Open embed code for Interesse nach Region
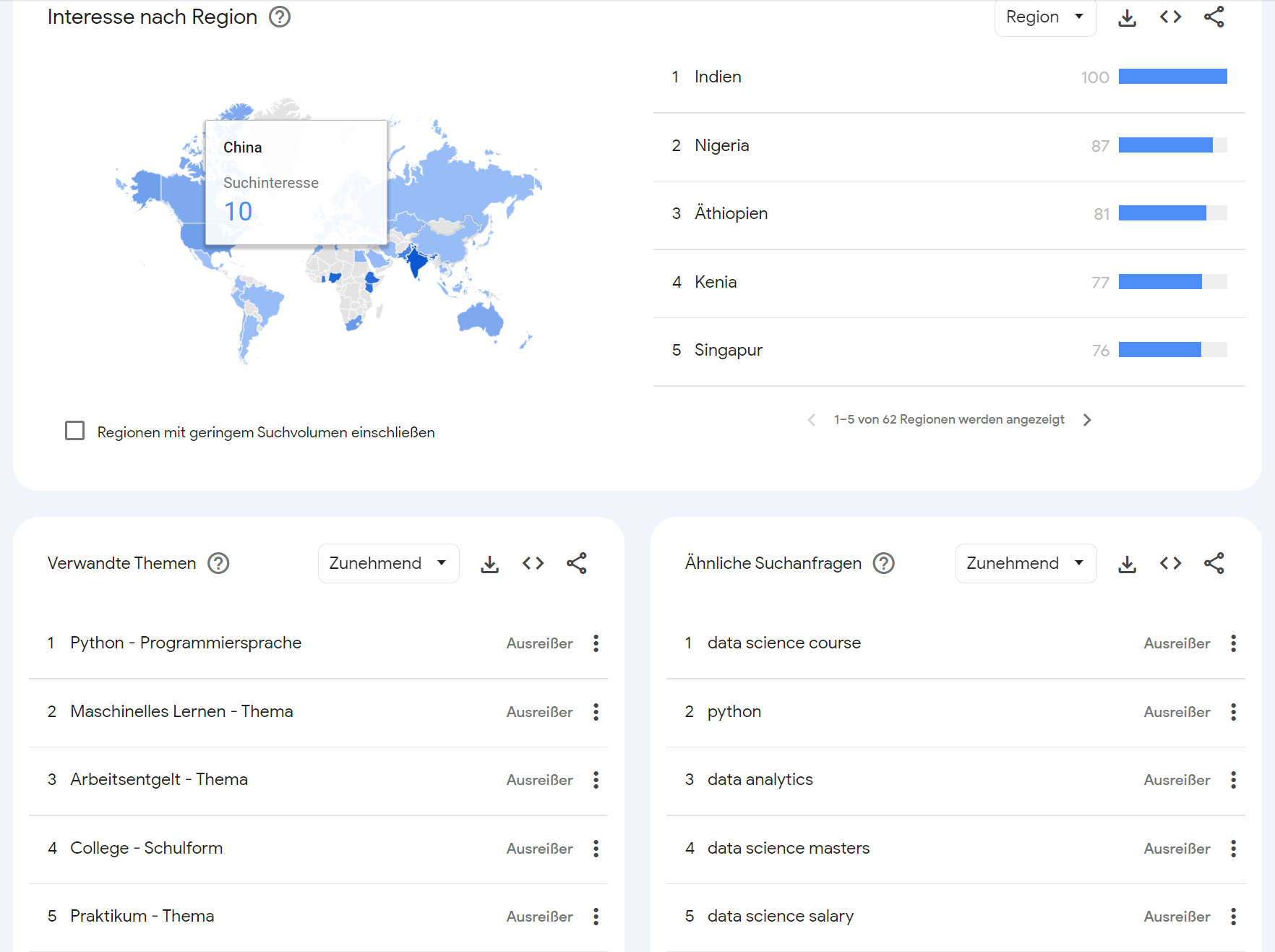 point(1170,17)
